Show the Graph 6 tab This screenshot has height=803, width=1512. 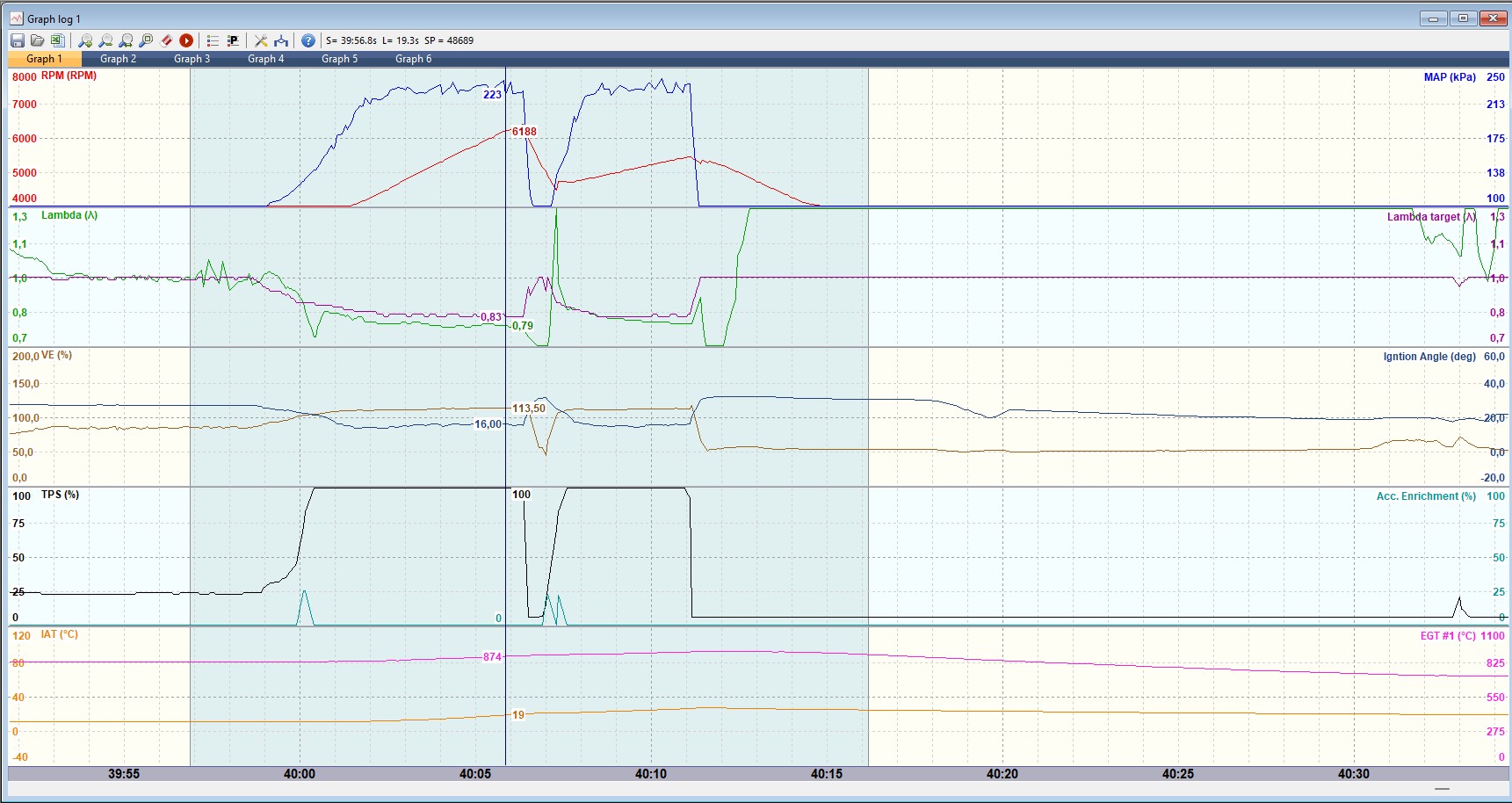(x=413, y=59)
